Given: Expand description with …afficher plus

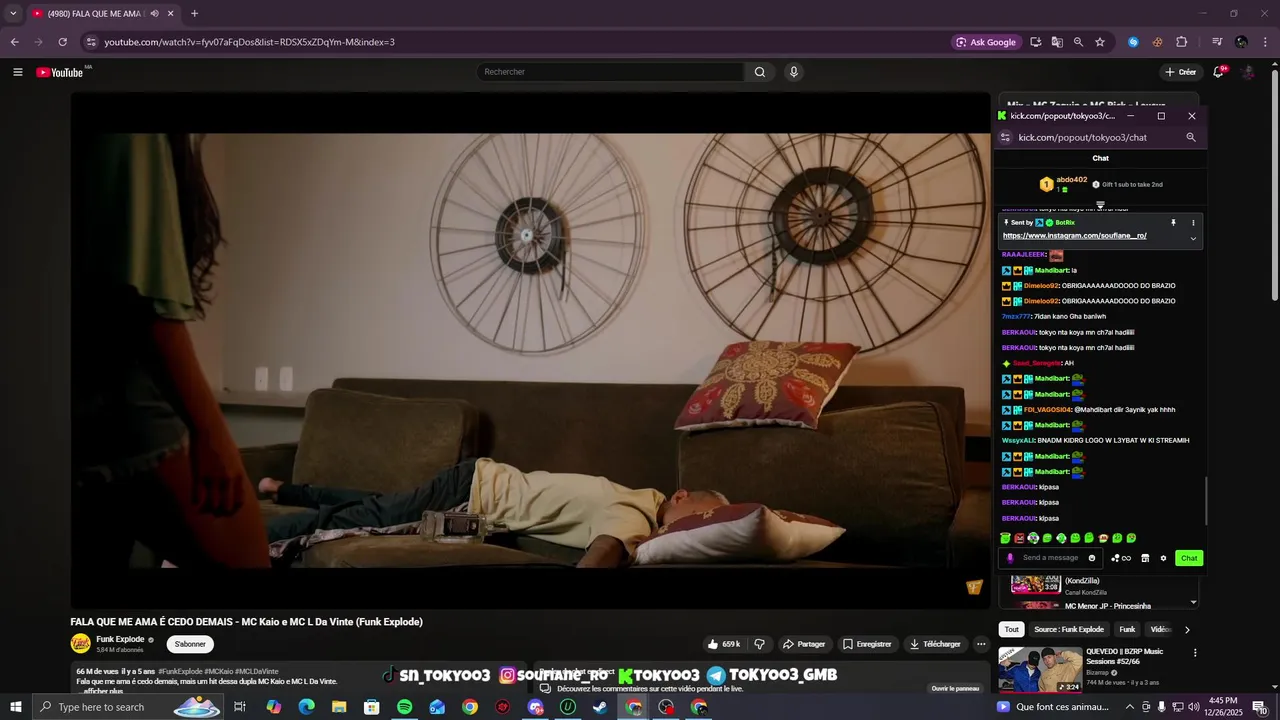Looking at the screenshot, I should (x=100, y=691).
